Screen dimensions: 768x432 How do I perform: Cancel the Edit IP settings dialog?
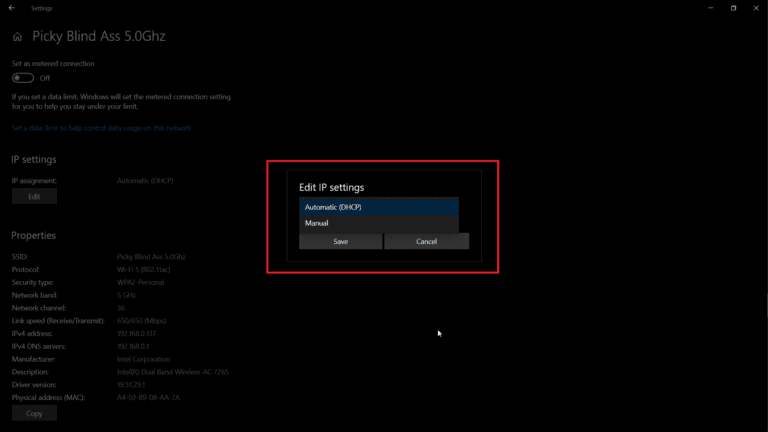[426, 242]
